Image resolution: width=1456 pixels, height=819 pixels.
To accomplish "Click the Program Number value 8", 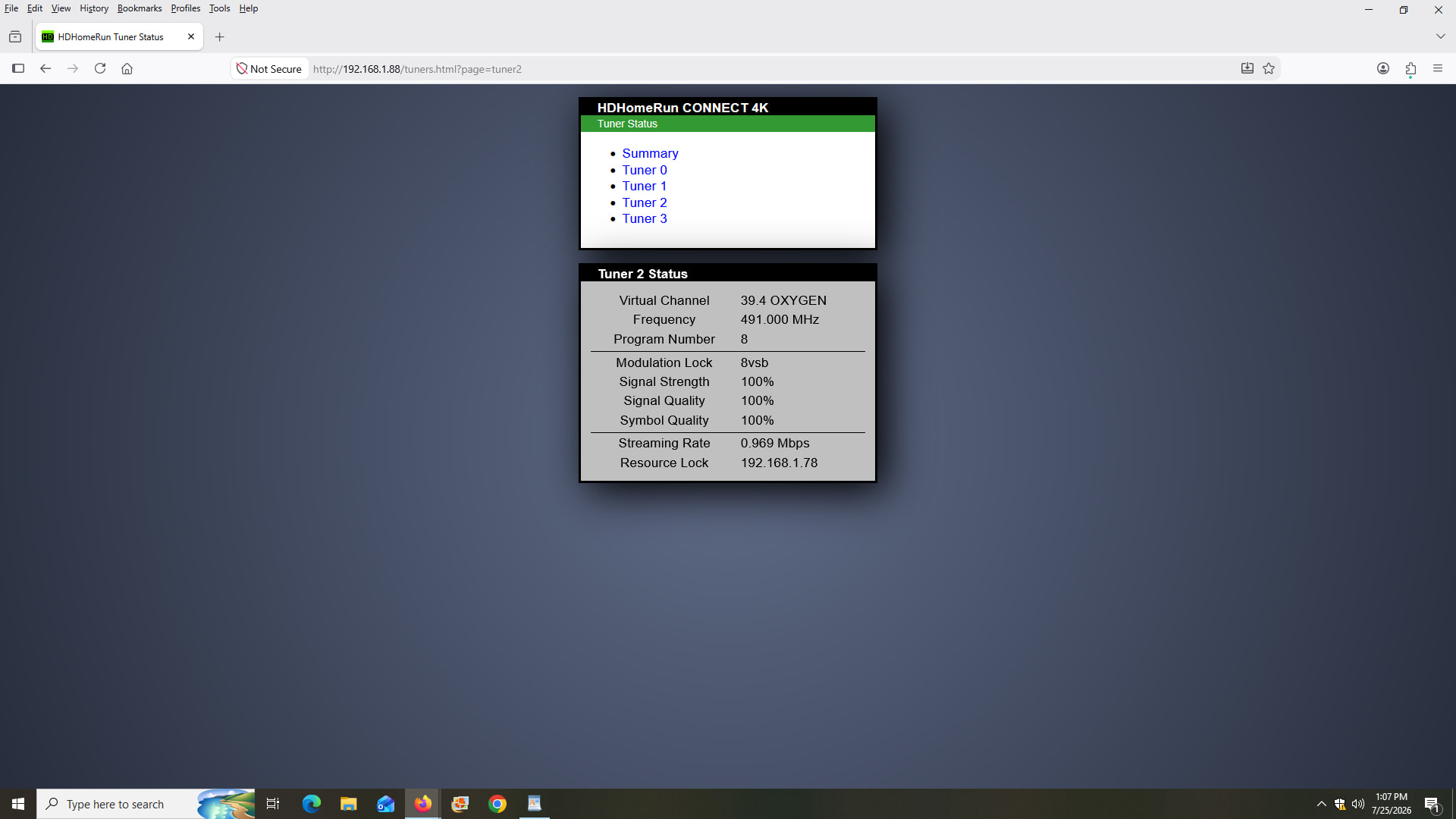I will (x=744, y=339).
